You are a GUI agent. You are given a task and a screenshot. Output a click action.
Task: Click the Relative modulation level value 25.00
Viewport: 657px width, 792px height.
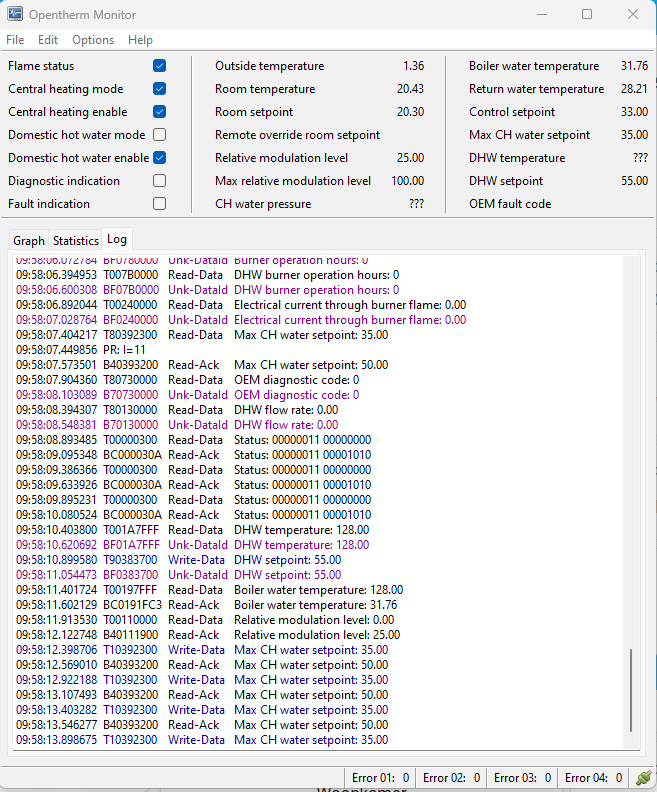click(410, 158)
